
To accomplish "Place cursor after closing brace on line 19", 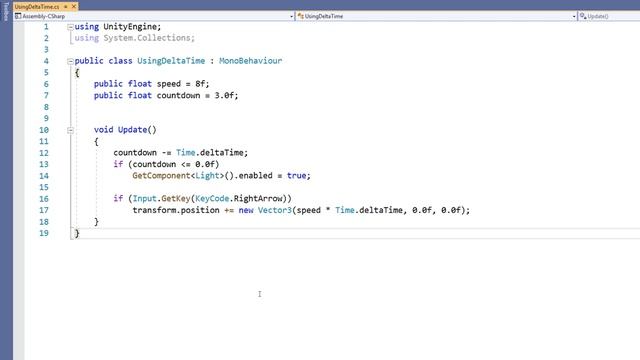I will click(x=80, y=233).
